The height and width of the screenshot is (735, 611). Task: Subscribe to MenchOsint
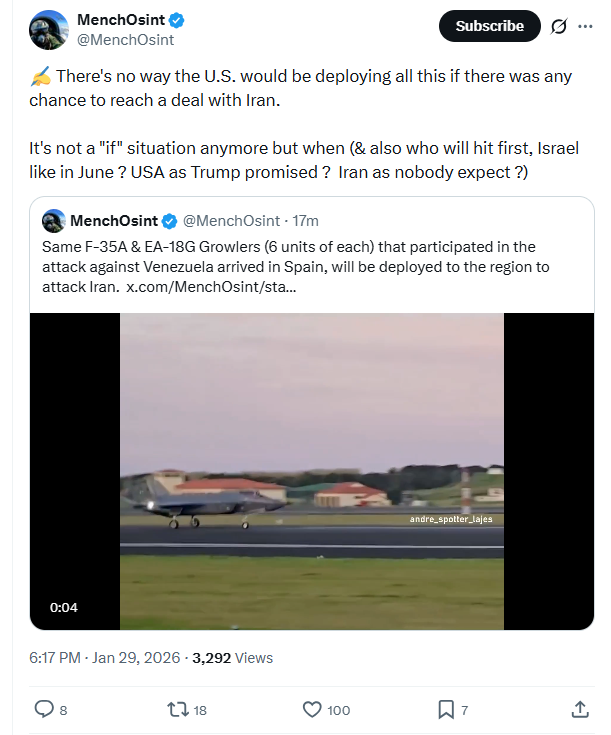(489, 26)
